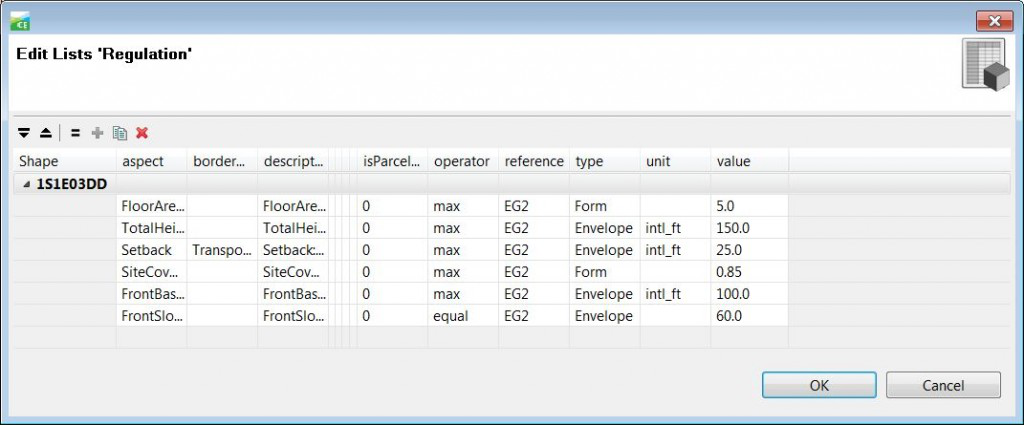Click the FrontBas... description cell
Screen dimensions: 1024x425
tap(293, 294)
